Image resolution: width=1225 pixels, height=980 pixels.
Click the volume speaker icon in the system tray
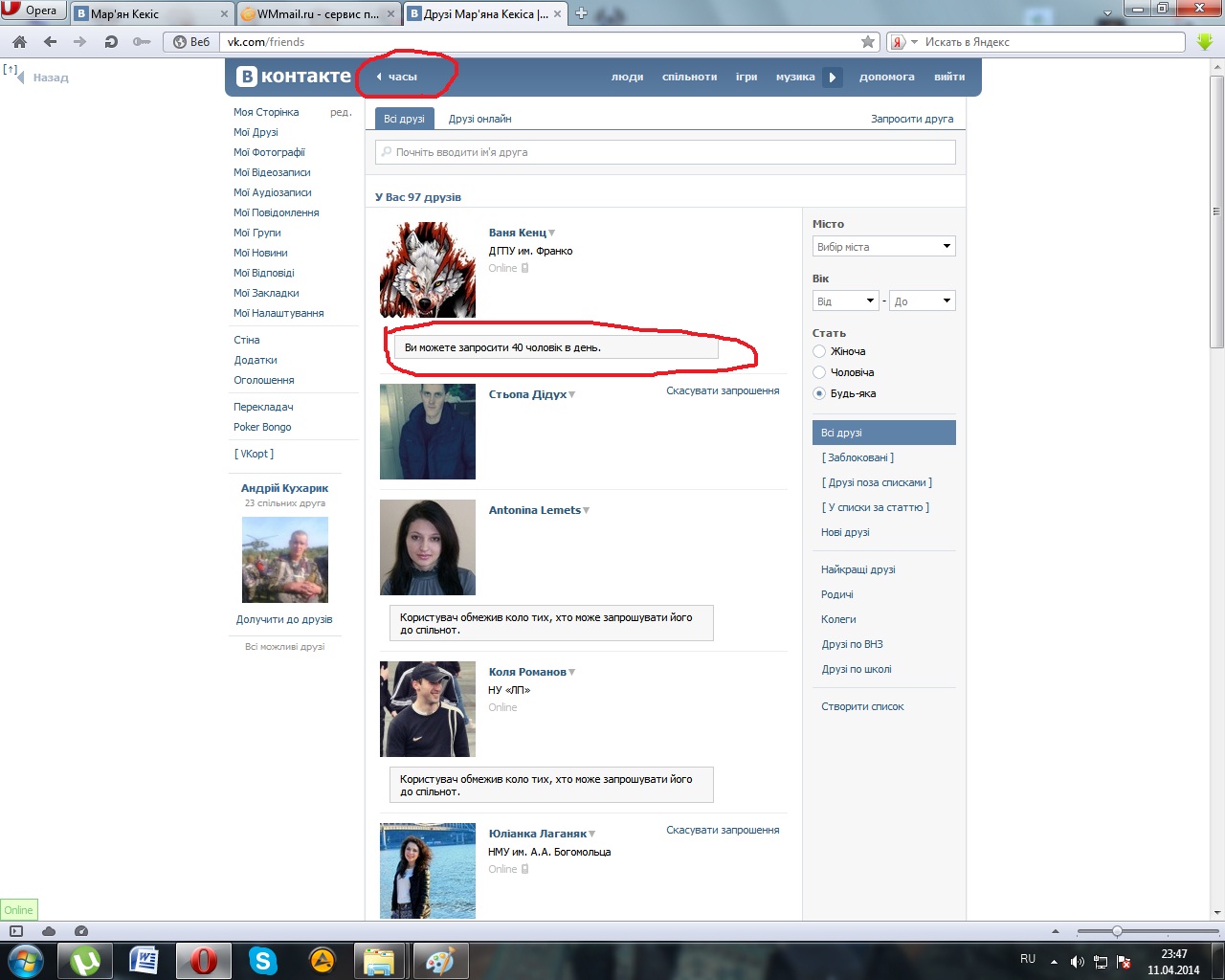click(1077, 962)
